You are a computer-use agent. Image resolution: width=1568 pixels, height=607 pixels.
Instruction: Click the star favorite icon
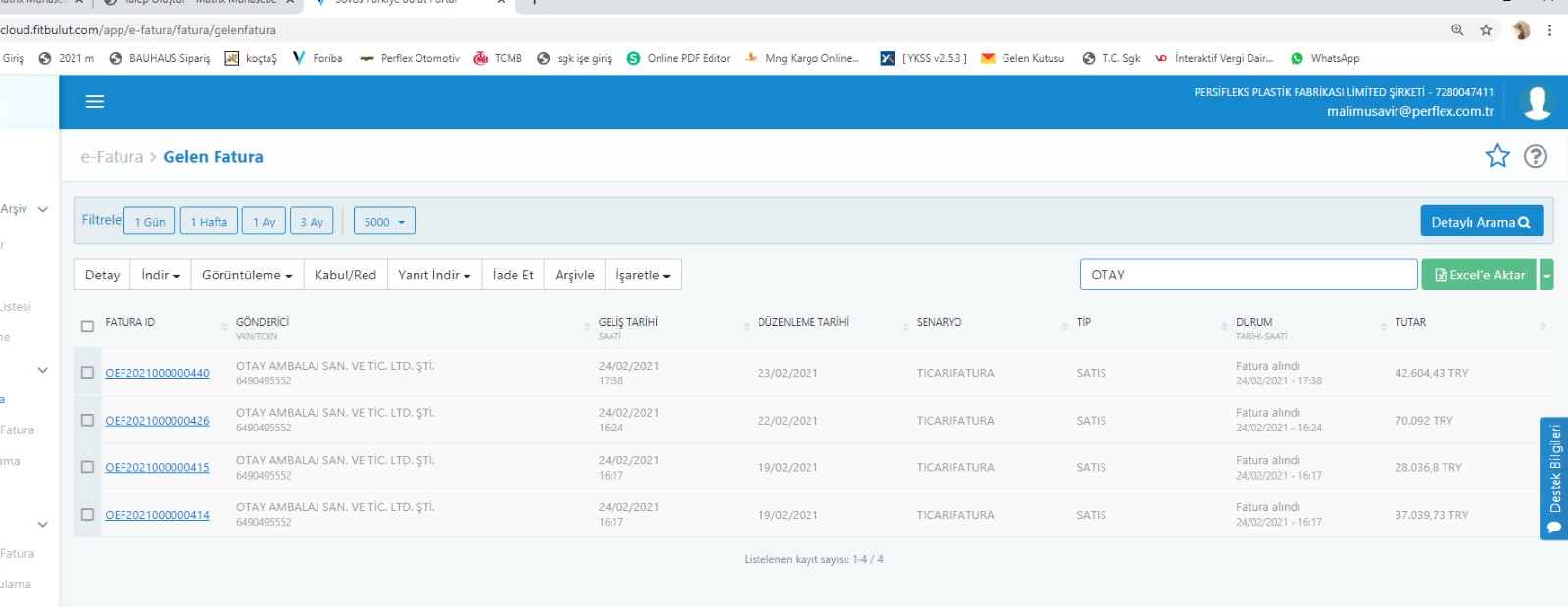(1497, 156)
